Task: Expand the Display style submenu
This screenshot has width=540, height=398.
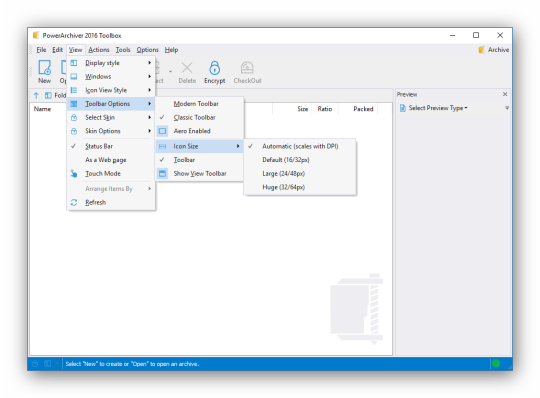Action: click(x=111, y=63)
